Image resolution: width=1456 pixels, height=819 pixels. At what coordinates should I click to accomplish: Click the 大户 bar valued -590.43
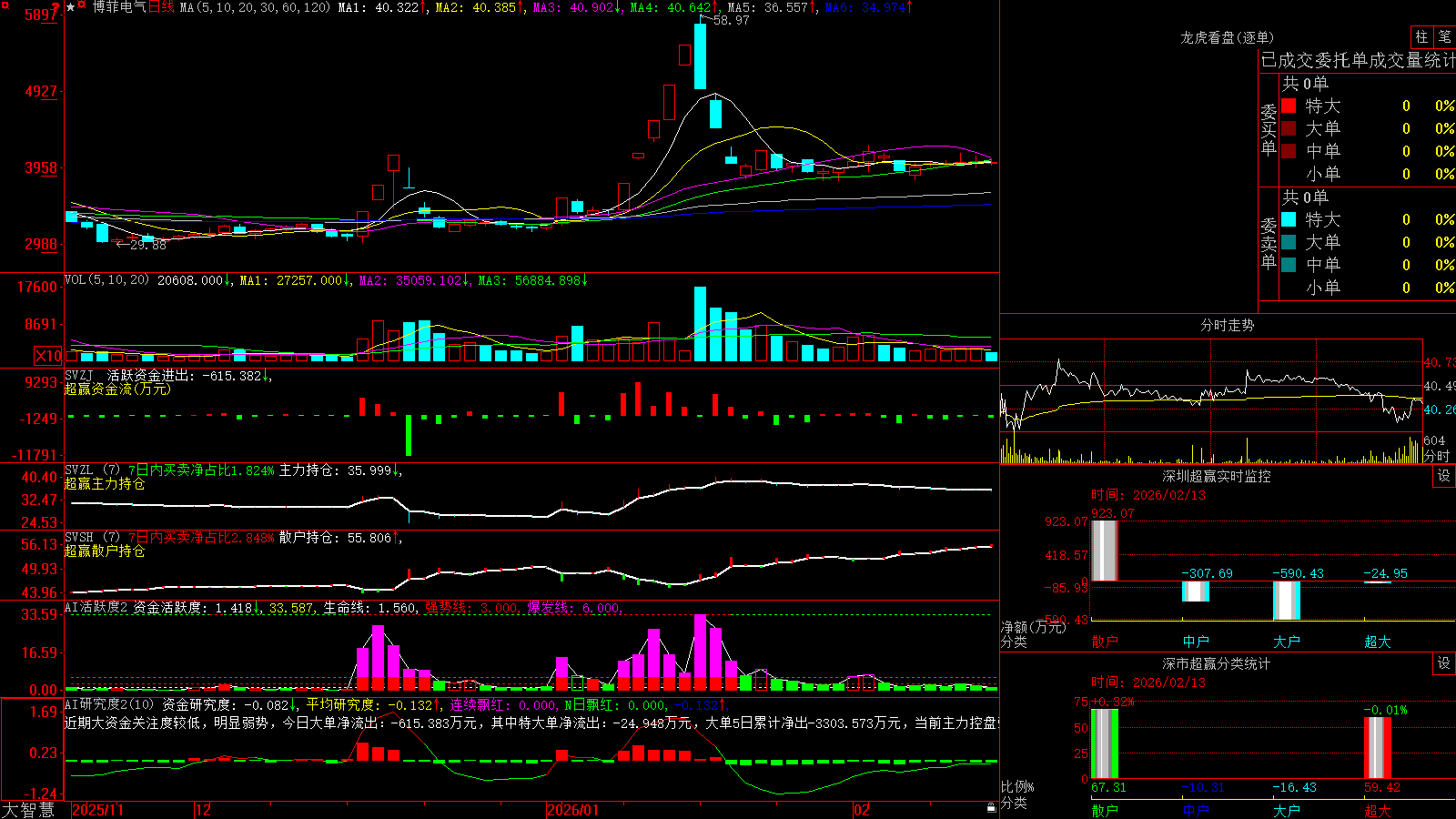click(x=1287, y=601)
